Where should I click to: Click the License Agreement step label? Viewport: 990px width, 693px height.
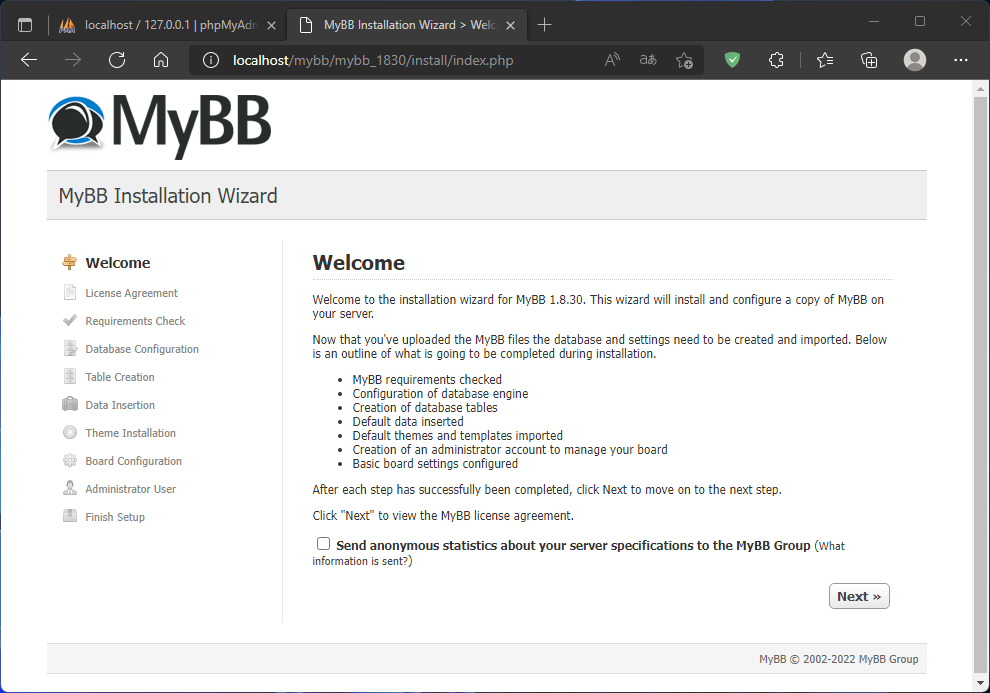(131, 293)
